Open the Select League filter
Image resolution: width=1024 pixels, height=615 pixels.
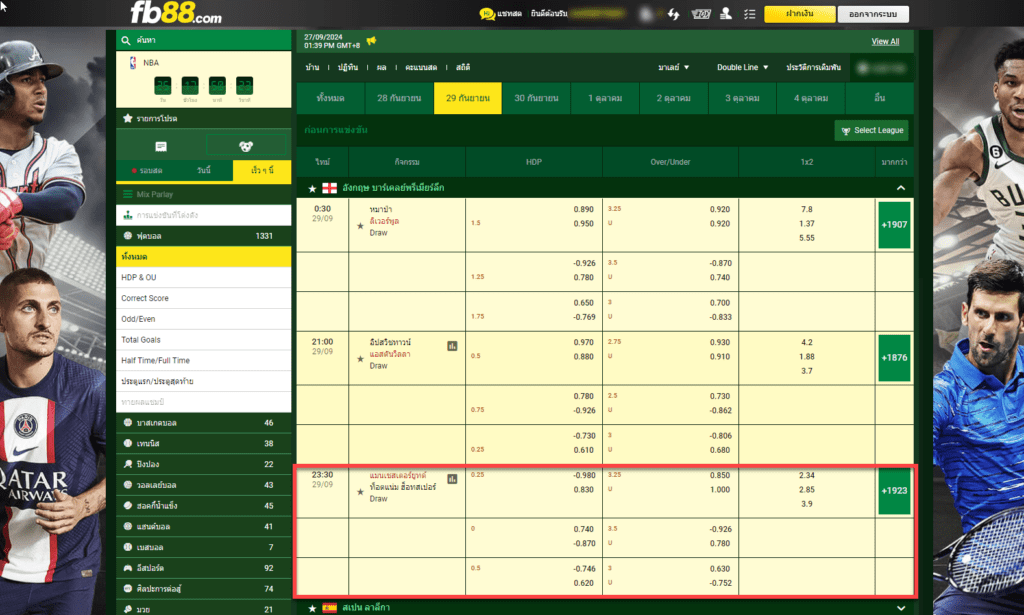click(x=871, y=131)
